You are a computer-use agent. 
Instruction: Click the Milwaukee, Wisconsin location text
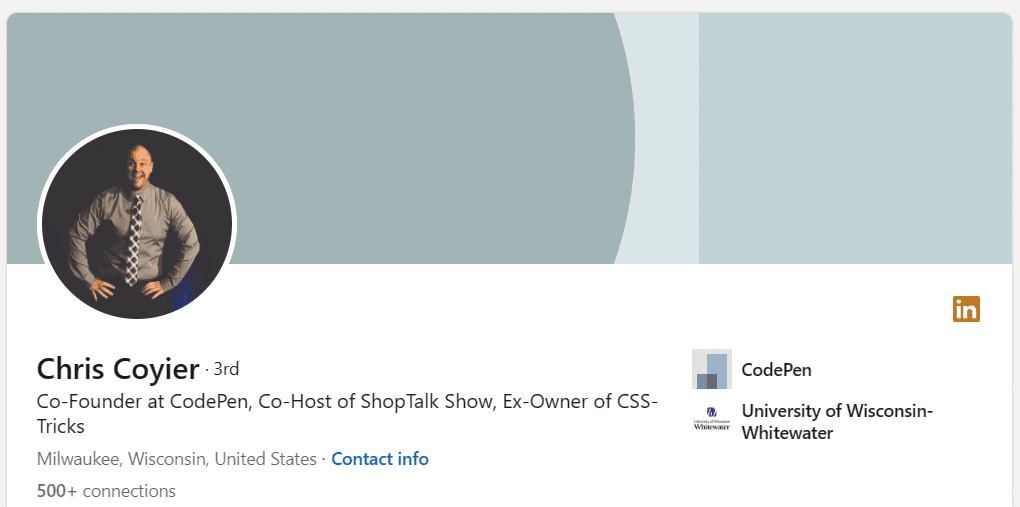click(x=122, y=459)
